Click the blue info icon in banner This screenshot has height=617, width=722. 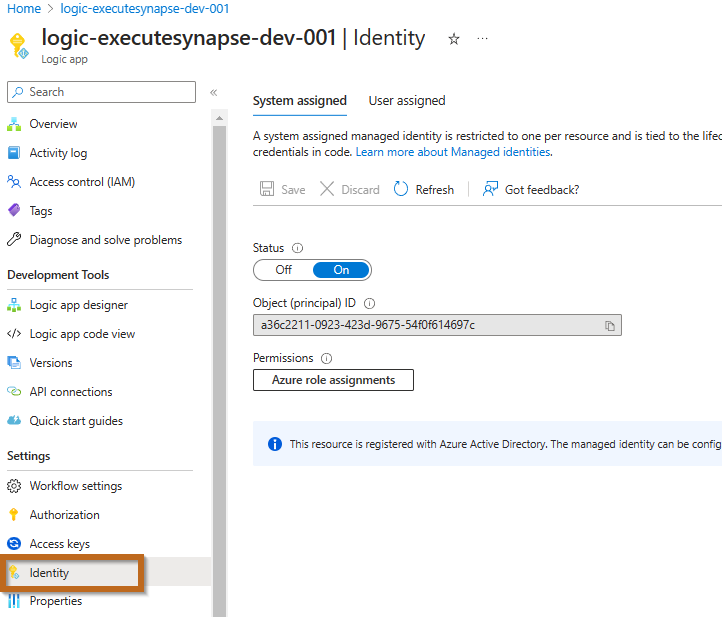(x=275, y=444)
